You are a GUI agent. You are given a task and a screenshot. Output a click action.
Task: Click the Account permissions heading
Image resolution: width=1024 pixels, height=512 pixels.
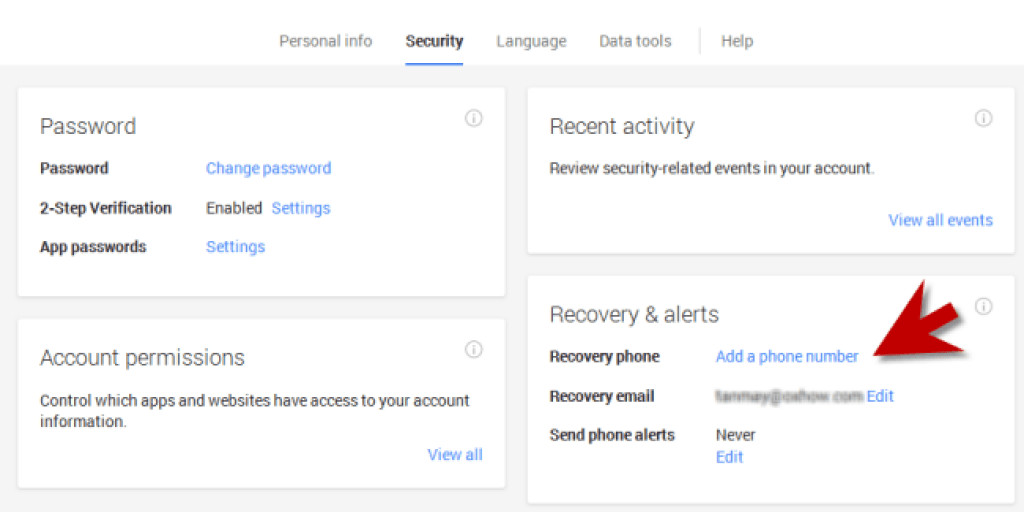(x=142, y=358)
